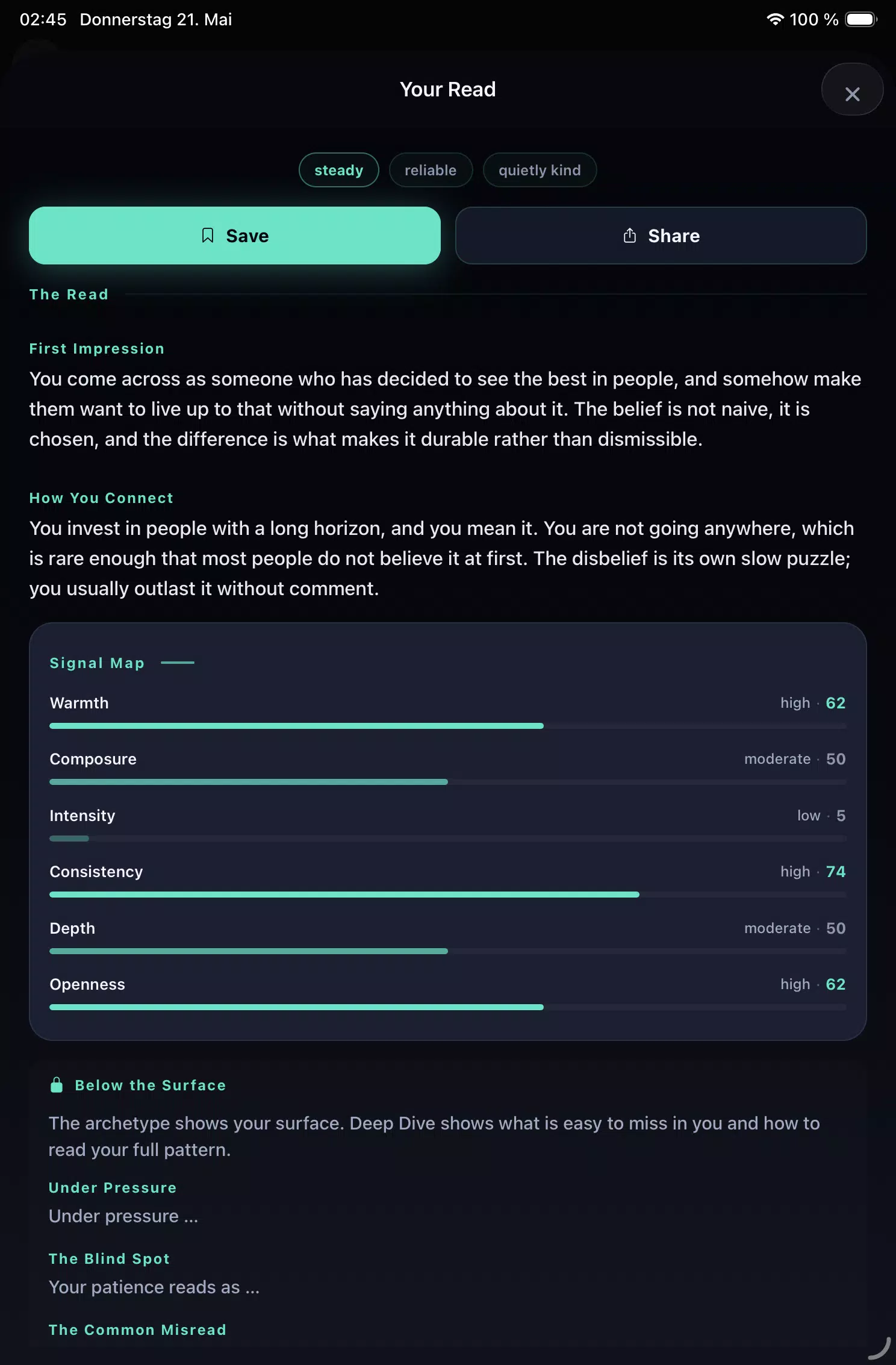
Task: Tap the Share button label
Action: [x=674, y=236]
